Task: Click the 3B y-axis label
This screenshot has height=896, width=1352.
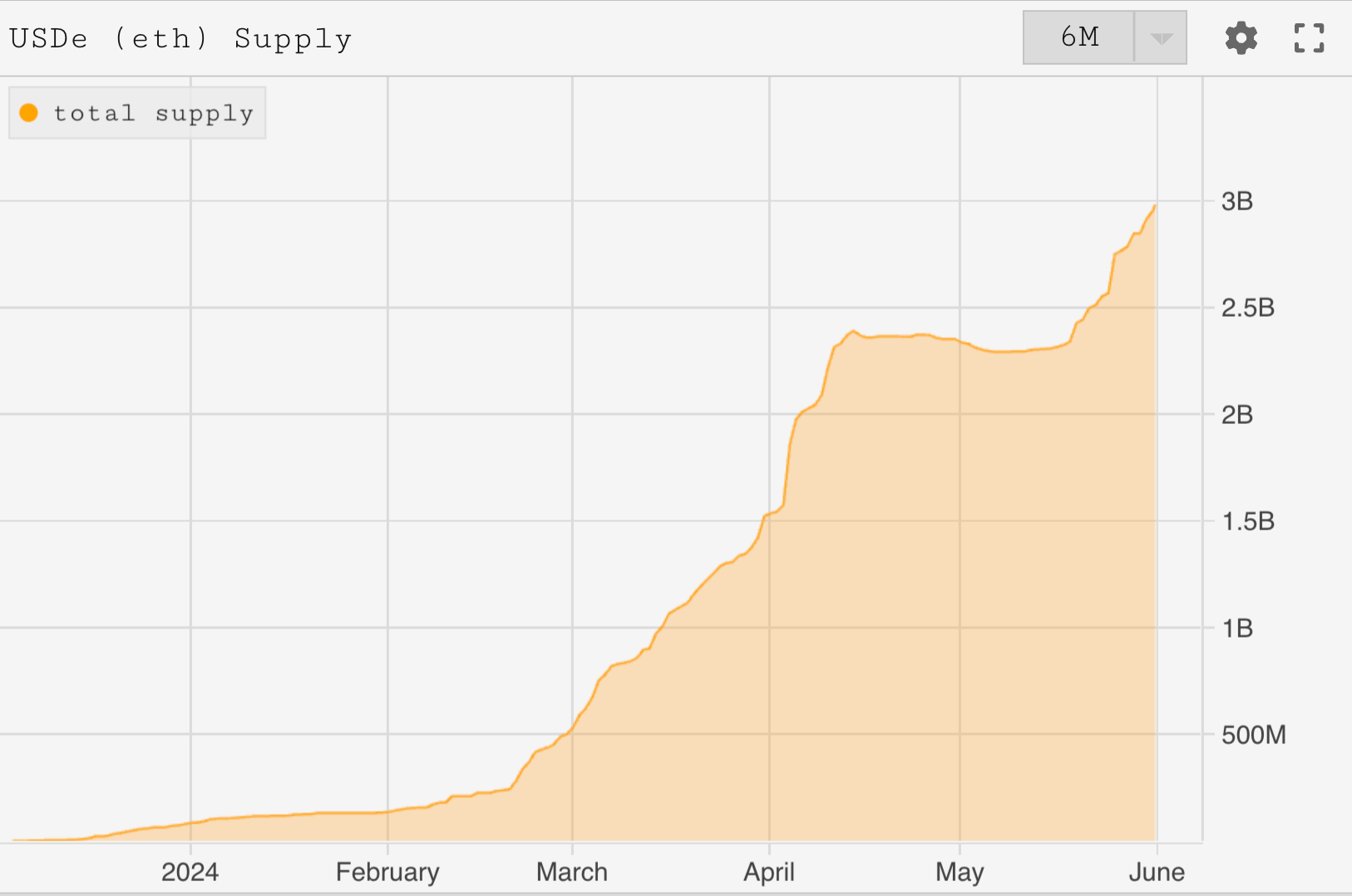Action: click(x=1236, y=201)
